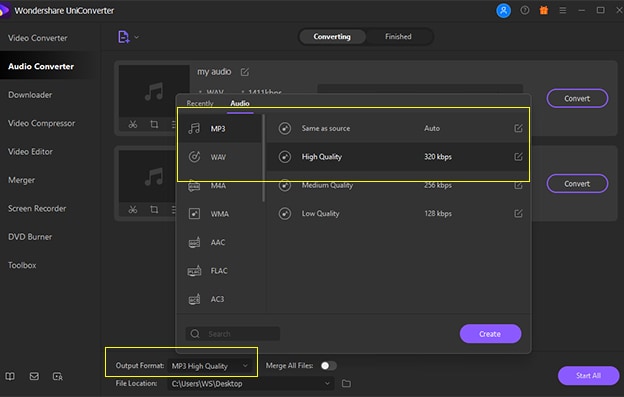
Task: Select AC3 format option
Action: [220, 299]
